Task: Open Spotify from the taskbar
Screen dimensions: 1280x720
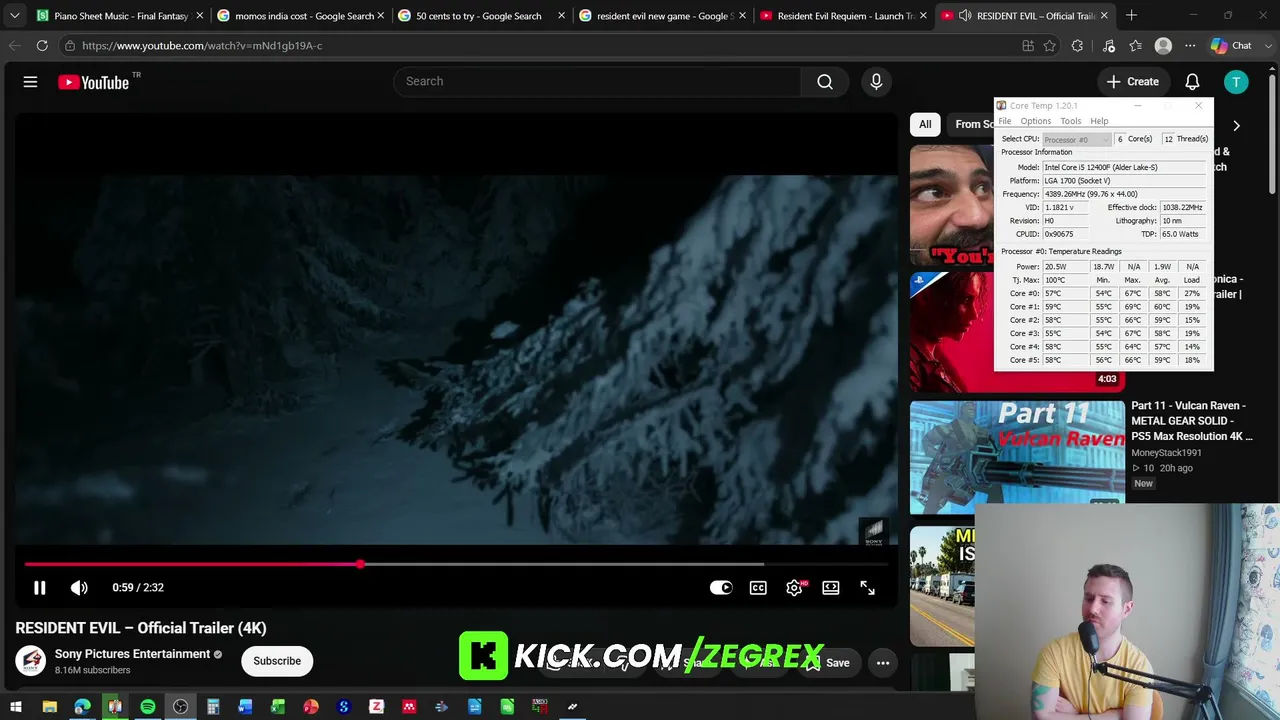Action: [x=148, y=708]
